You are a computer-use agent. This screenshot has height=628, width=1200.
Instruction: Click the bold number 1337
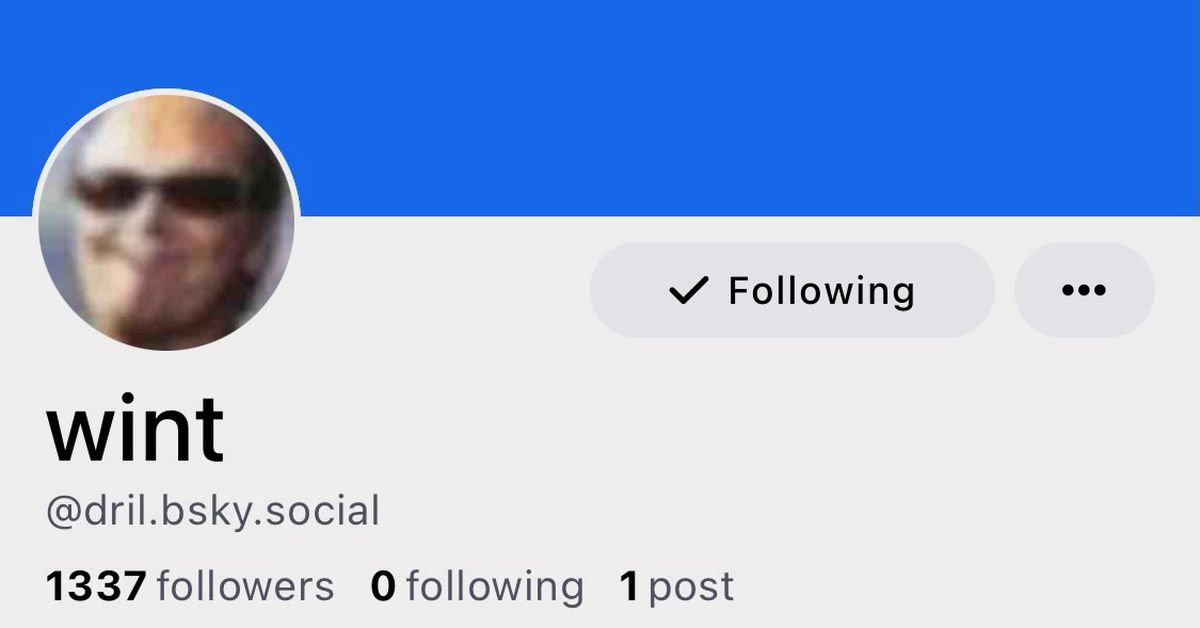click(x=96, y=586)
